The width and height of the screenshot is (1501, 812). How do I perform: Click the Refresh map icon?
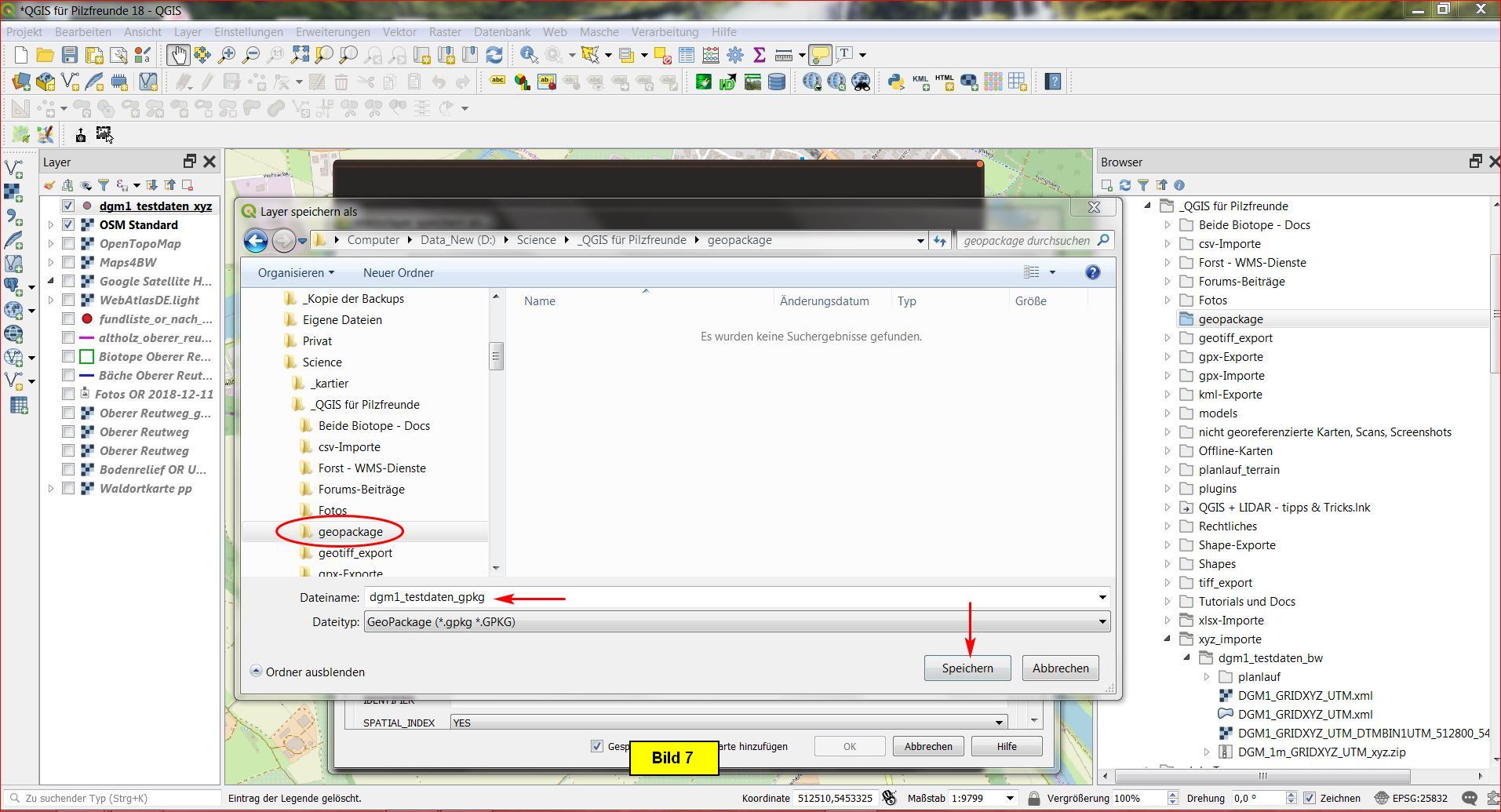[x=494, y=55]
